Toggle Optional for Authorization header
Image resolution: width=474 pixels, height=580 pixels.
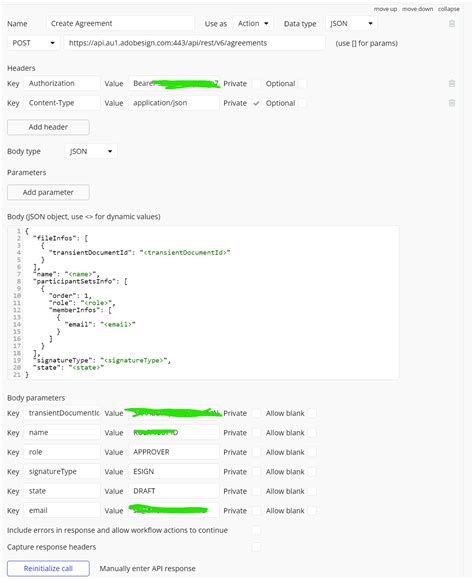click(x=302, y=84)
